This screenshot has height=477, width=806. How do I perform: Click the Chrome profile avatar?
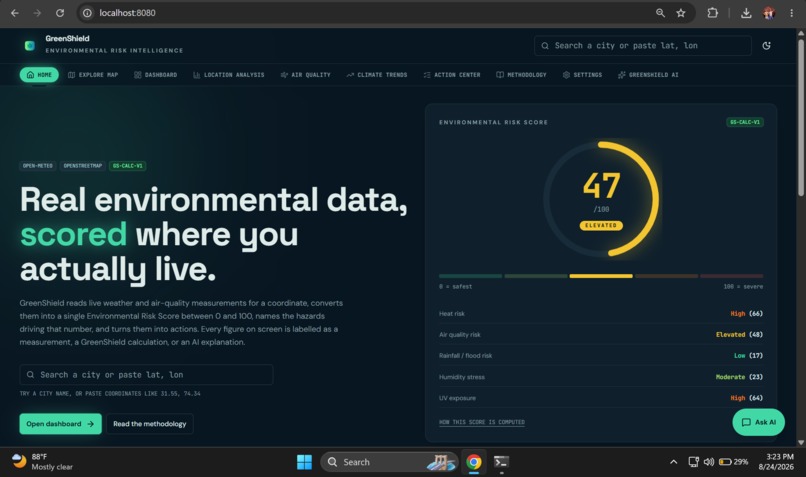(768, 13)
